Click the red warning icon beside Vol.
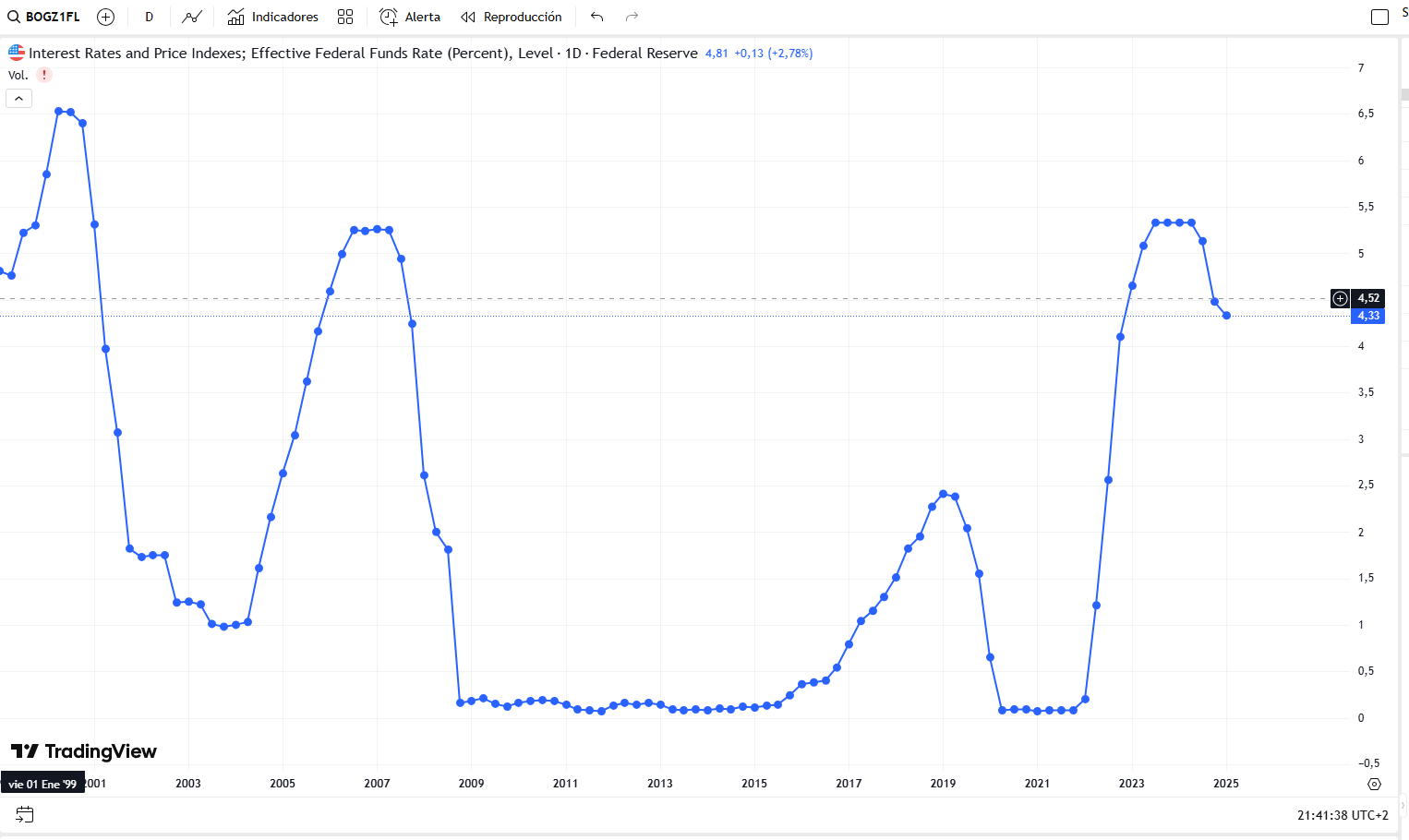 point(43,75)
